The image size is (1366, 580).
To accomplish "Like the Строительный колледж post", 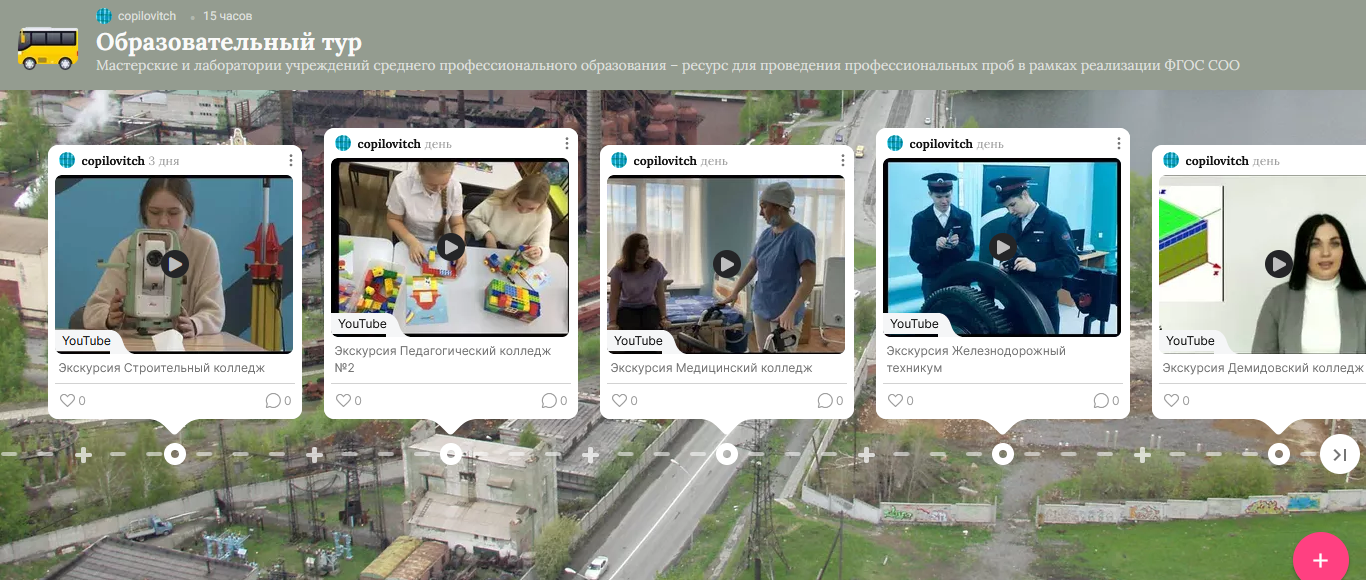I will pyautogui.click(x=68, y=401).
